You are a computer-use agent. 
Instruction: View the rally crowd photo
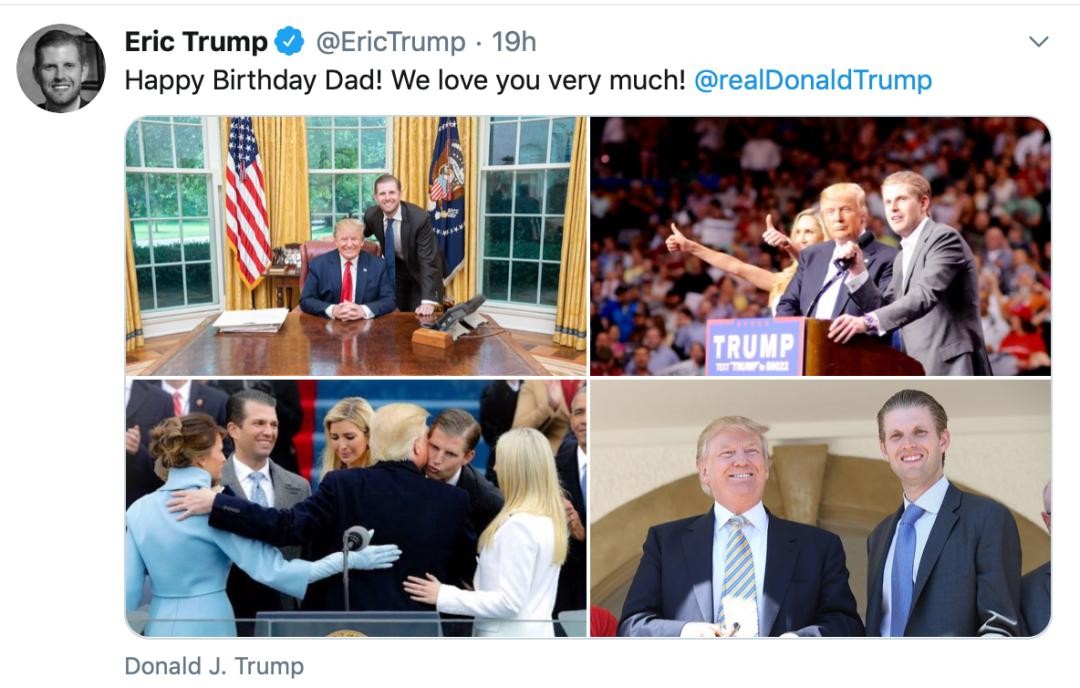click(820, 246)
